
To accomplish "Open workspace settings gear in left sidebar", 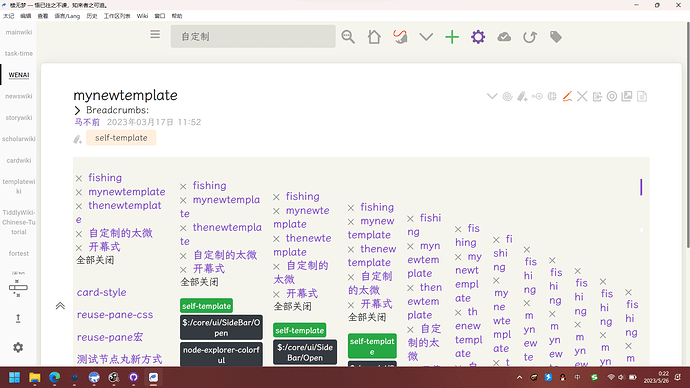I will pyautogui.click(x=18, y=348).
